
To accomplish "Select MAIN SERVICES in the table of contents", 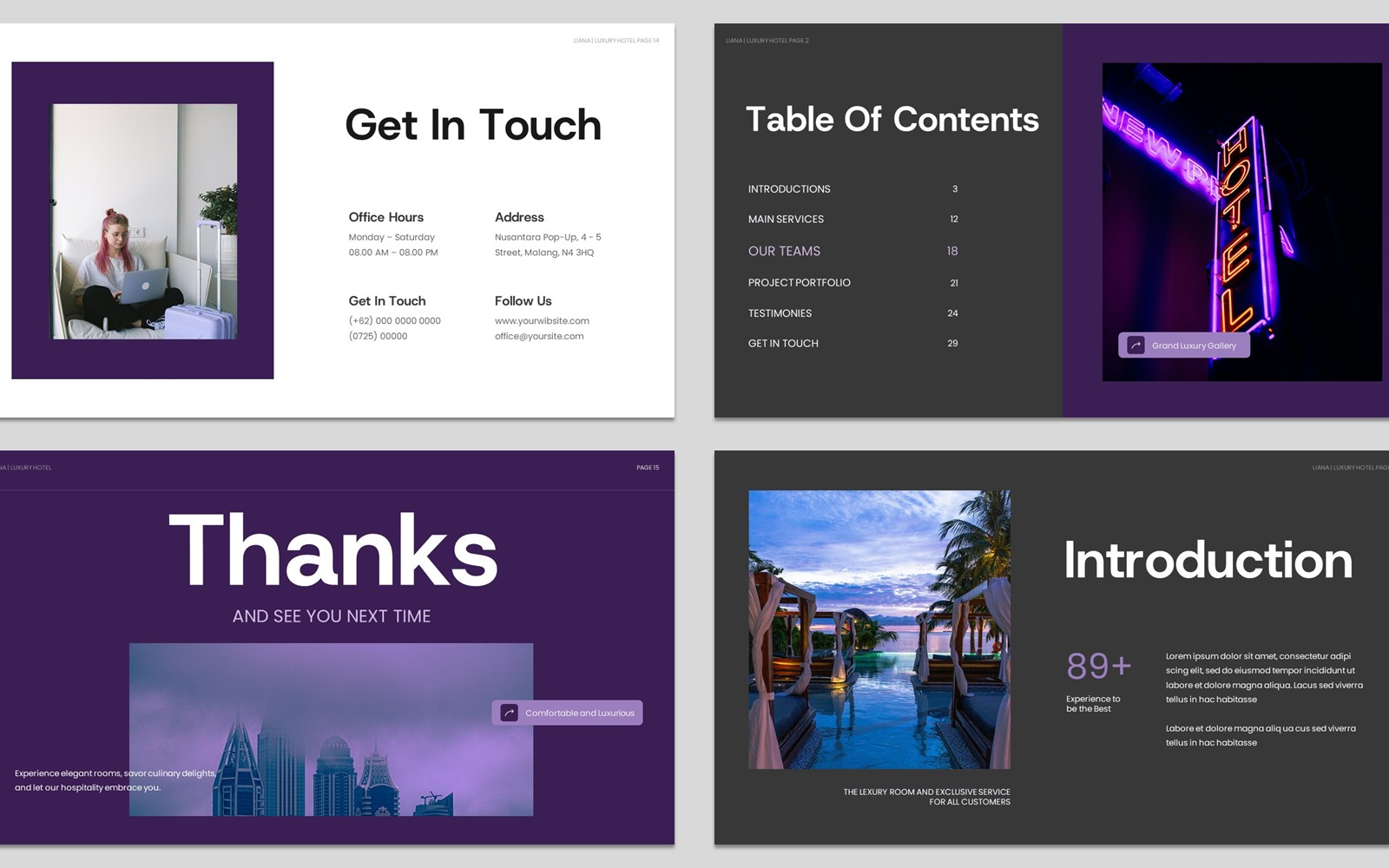I will (x=786, y=220).
